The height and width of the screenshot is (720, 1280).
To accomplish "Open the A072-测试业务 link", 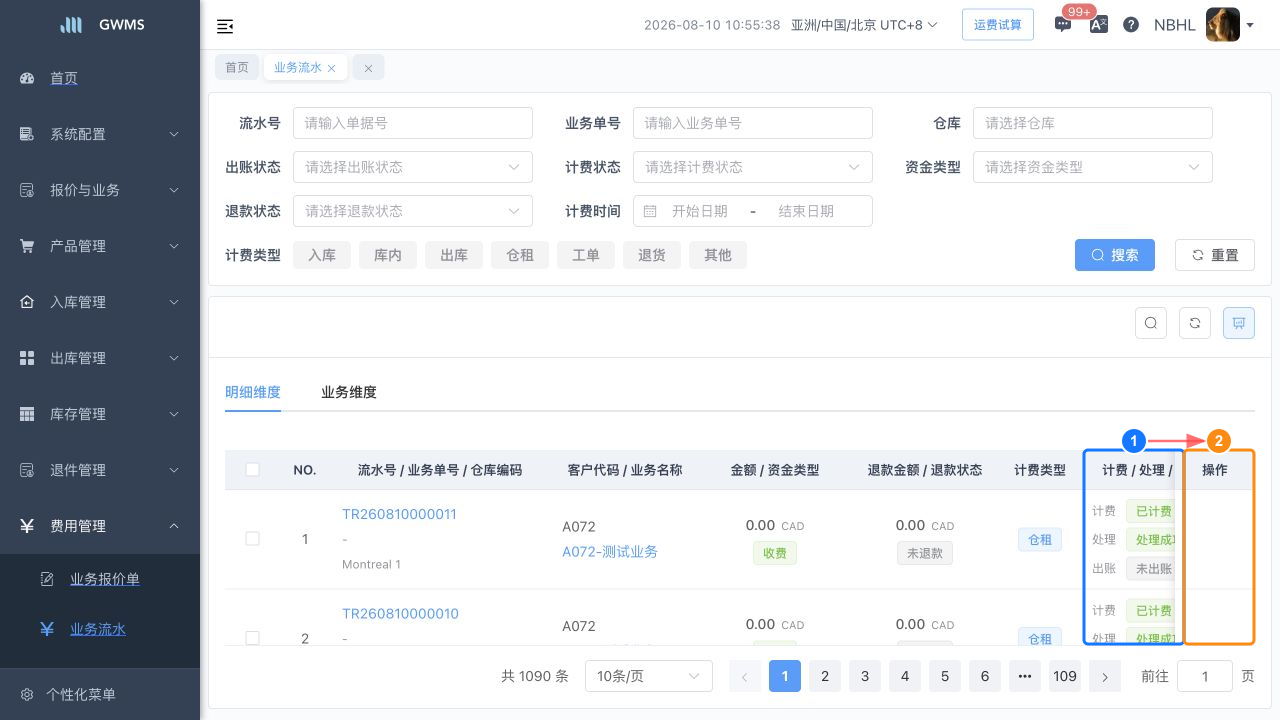I will coord(610,551).
